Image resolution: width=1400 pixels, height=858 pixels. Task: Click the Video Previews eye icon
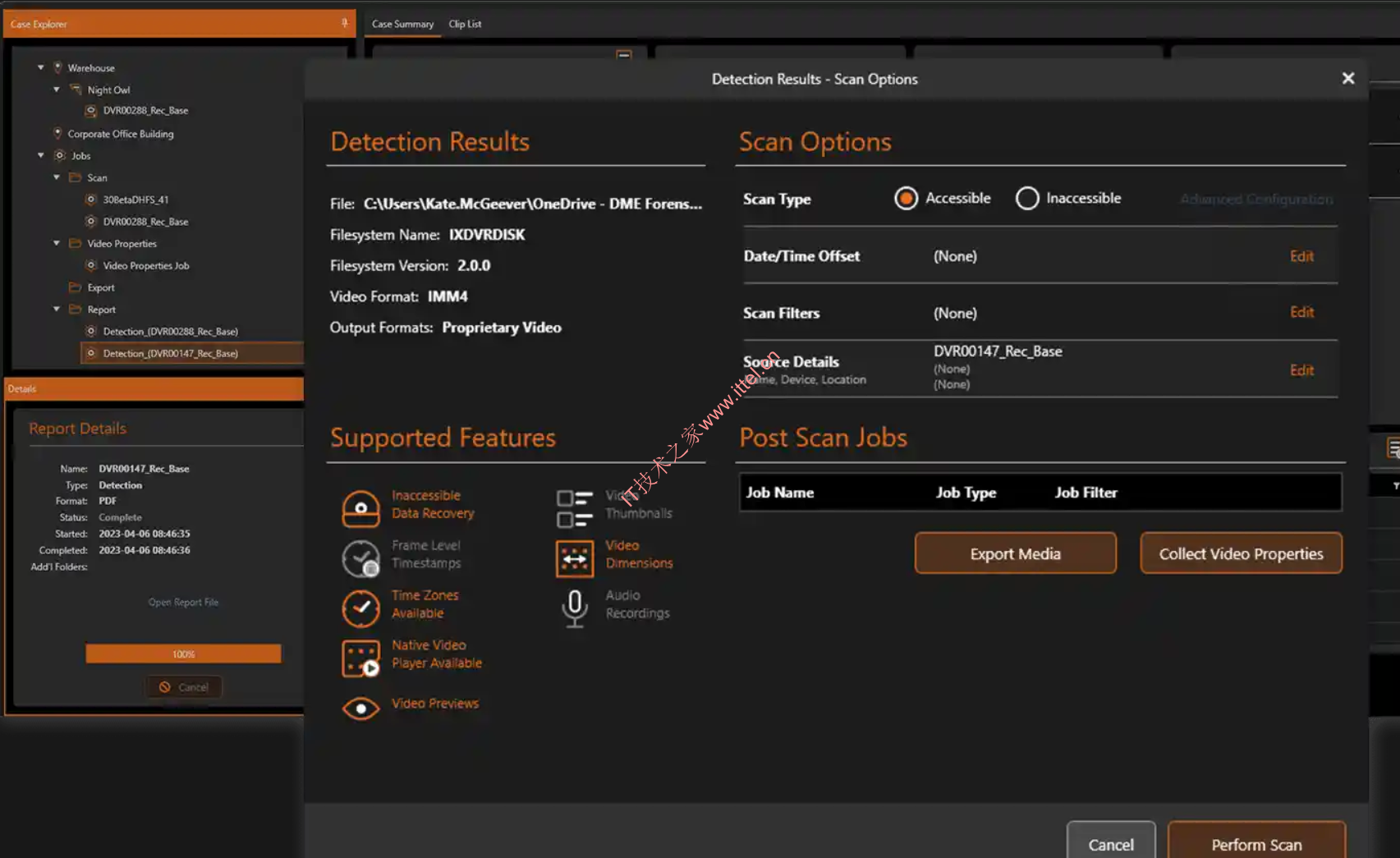(x=360, y=708)
